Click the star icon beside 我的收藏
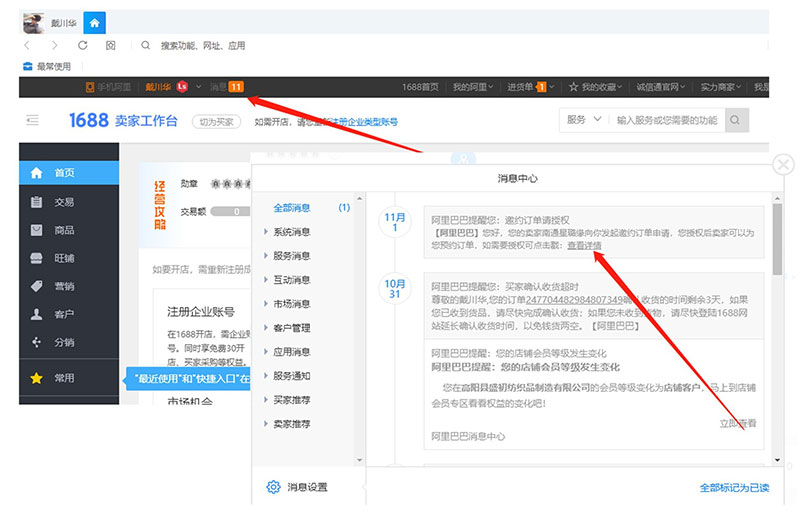The image size is (800, 518). [x=573, y=87]
